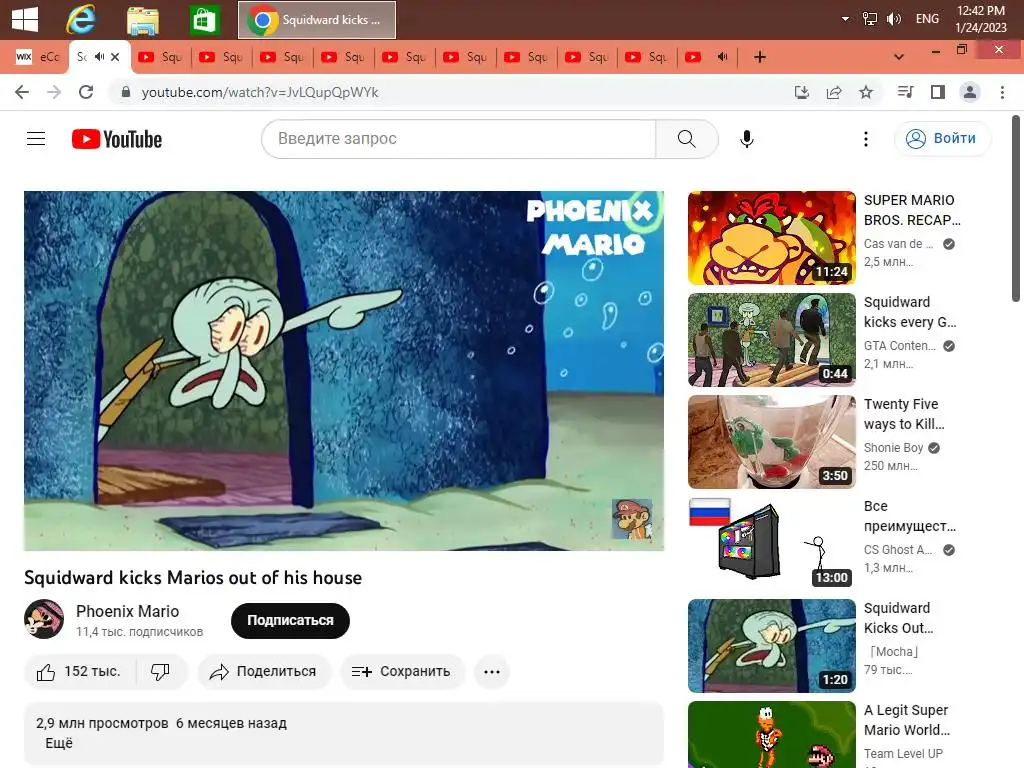1024x768 pixels.
Task: Go back to previous page
Action: click(22, 92)
